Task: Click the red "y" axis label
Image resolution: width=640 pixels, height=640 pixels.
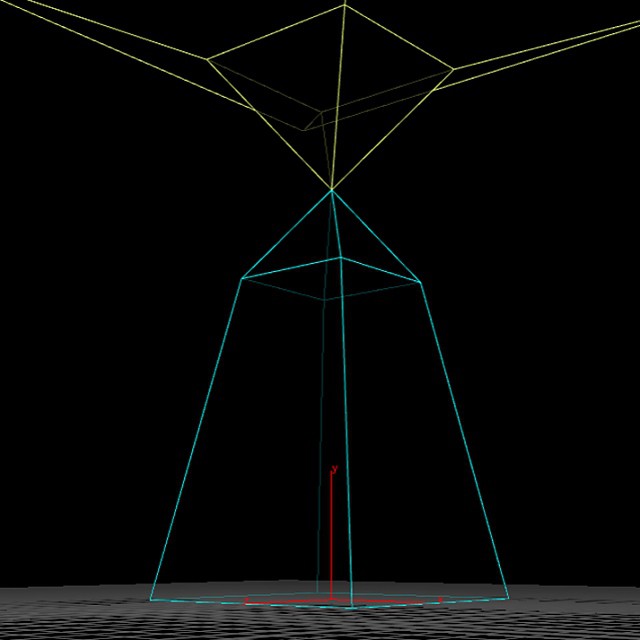Action: click(x=334, y=468)
